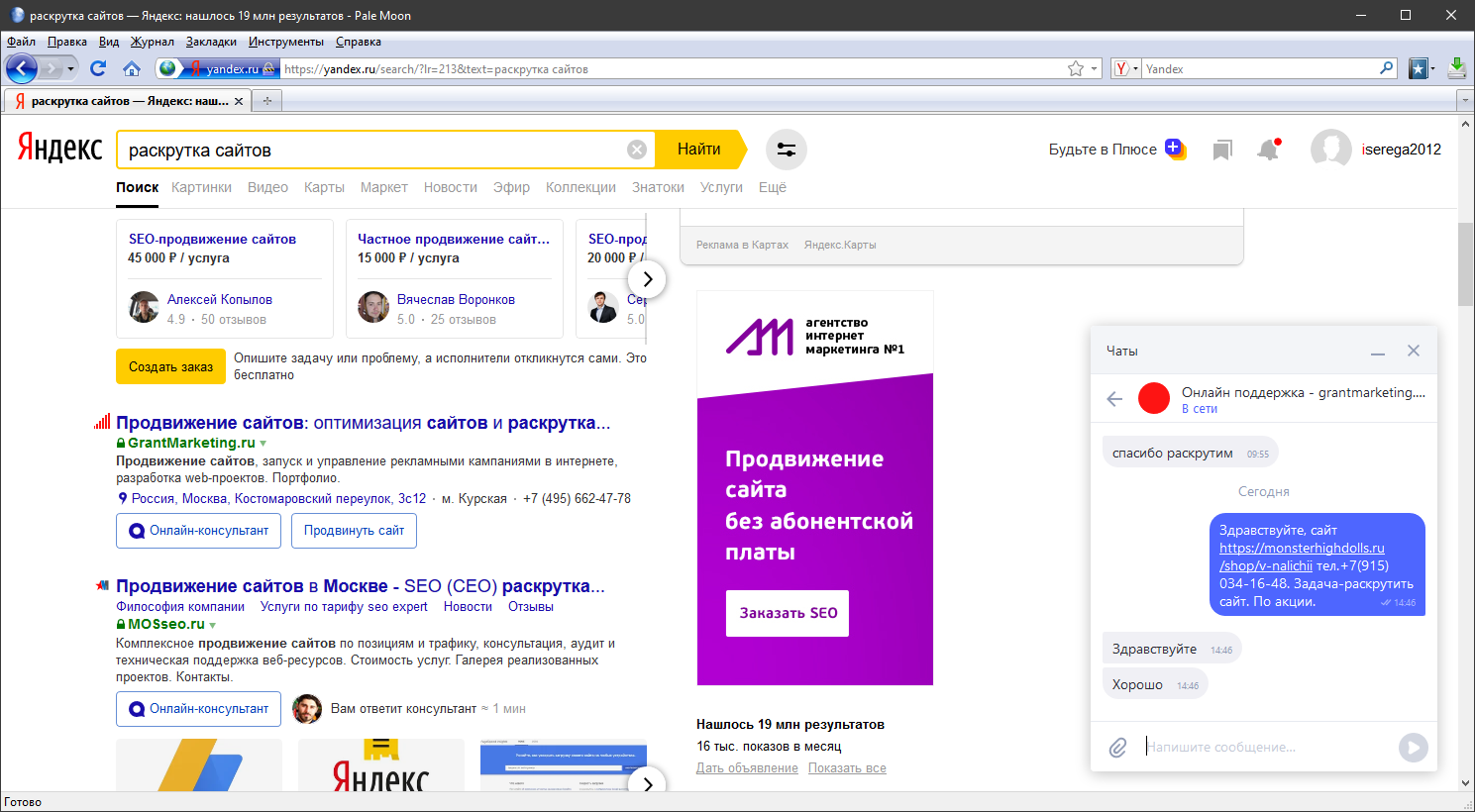This screenshot has height=812, width=1475.
Task: Expand GrantMarketing.ru green arrow menu
Action: coord(263,444)
